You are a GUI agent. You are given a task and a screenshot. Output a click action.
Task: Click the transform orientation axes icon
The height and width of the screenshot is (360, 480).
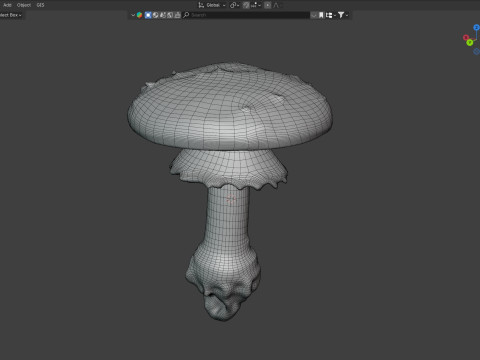[x=201, y=5]
